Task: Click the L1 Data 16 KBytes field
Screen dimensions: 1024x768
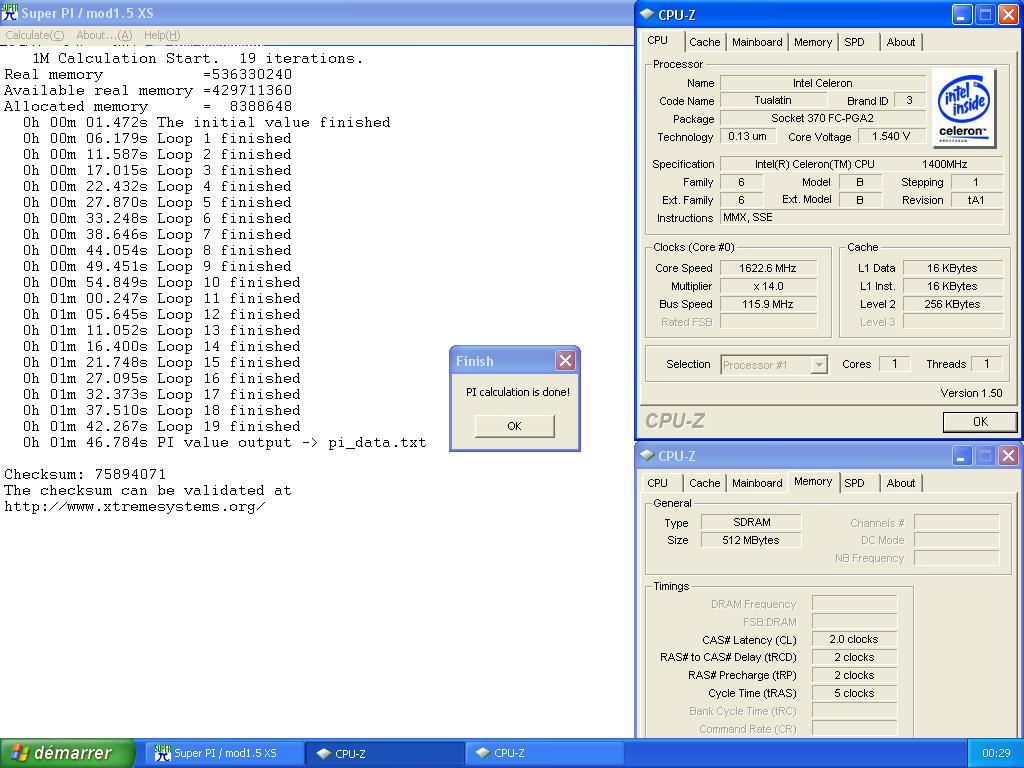Action: click(952, 268)
